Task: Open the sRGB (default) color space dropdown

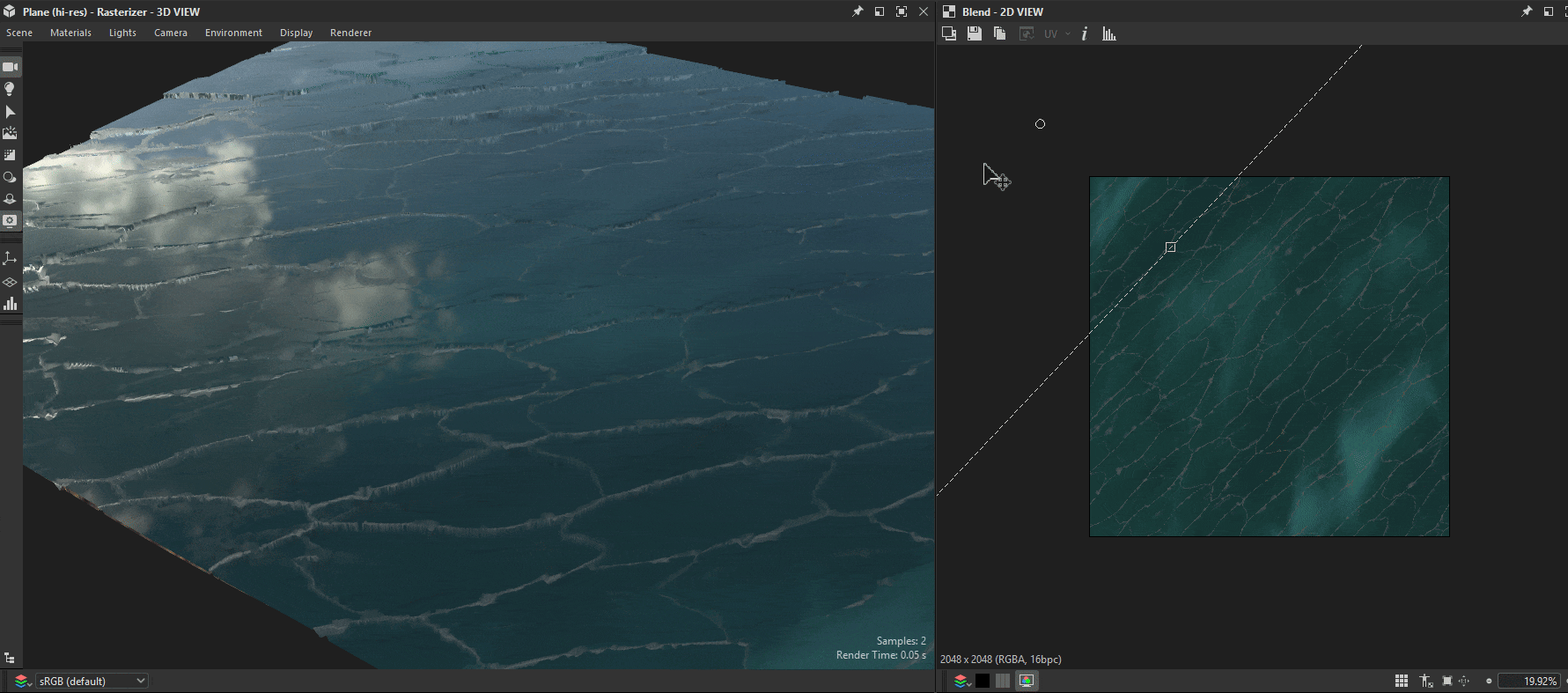Action: (x=92, y=681)
